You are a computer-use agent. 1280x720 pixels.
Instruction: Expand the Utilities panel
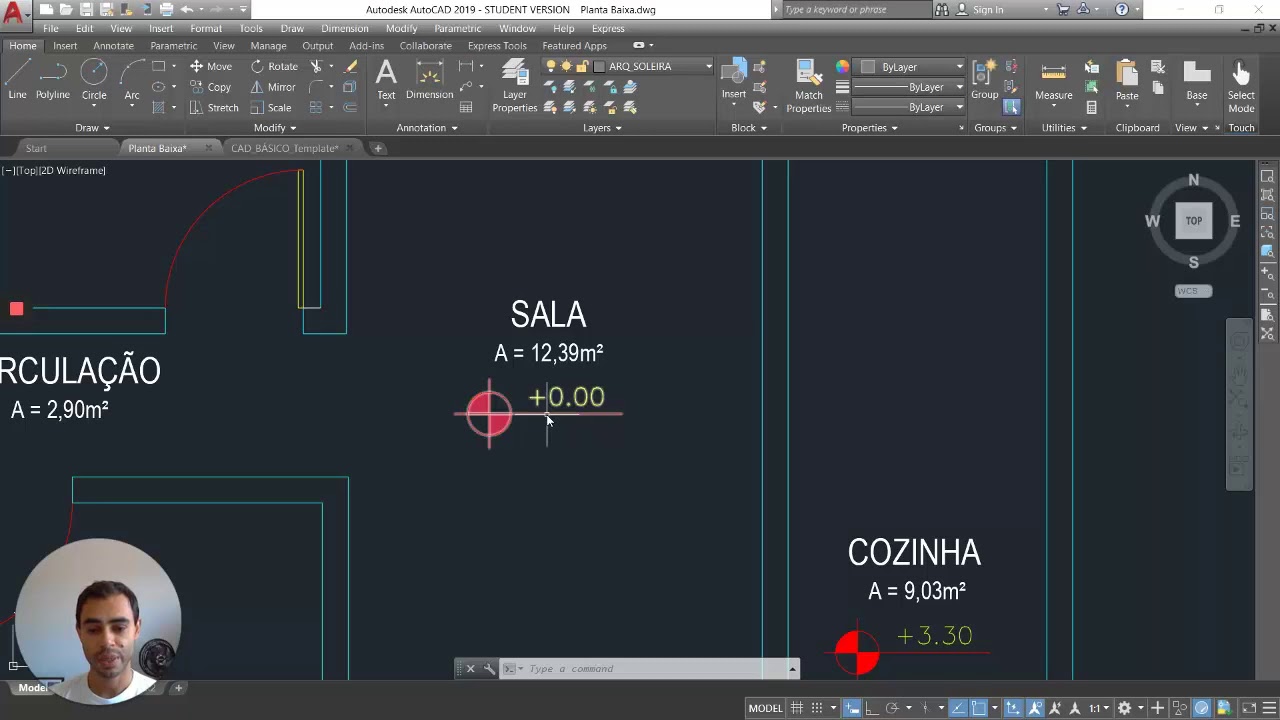pyautogui.click(x=1065, y=128)
